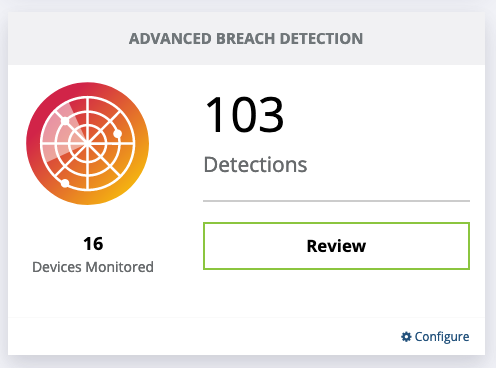Click the horizontal divider under Detections
496x368 pixels.
pos(336,201)
